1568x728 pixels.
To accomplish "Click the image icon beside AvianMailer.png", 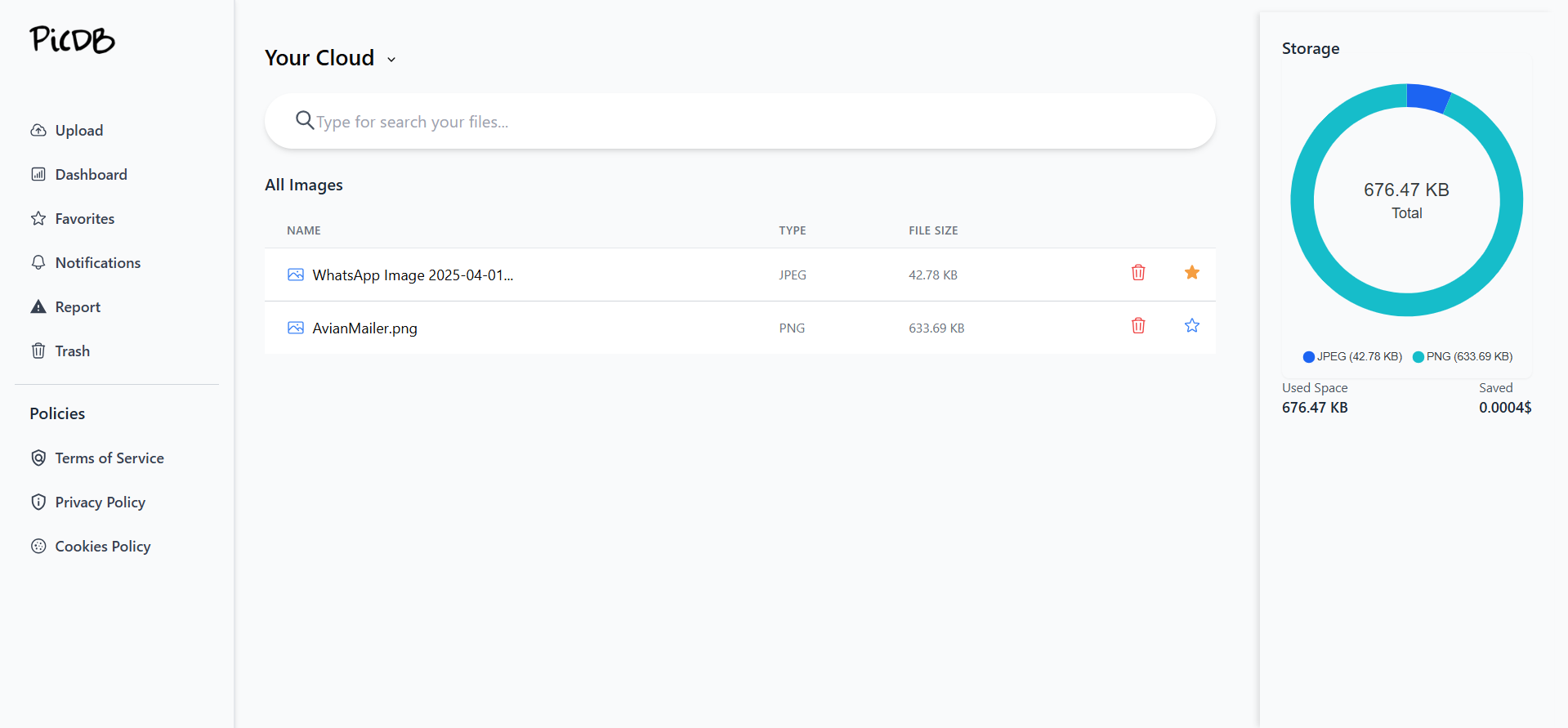I will [x=296, y=328].
